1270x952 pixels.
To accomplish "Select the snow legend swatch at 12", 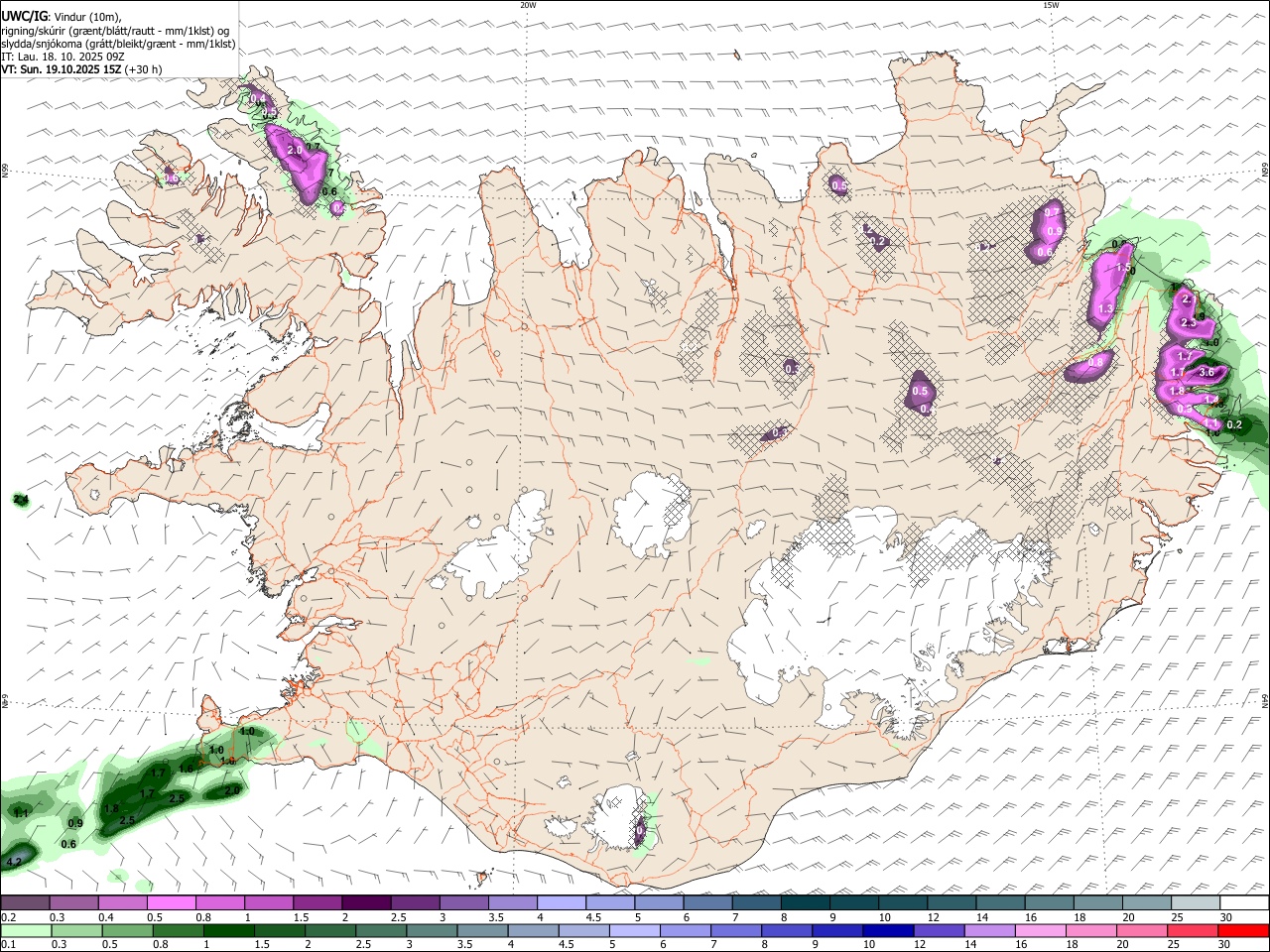I will (952, 902).
